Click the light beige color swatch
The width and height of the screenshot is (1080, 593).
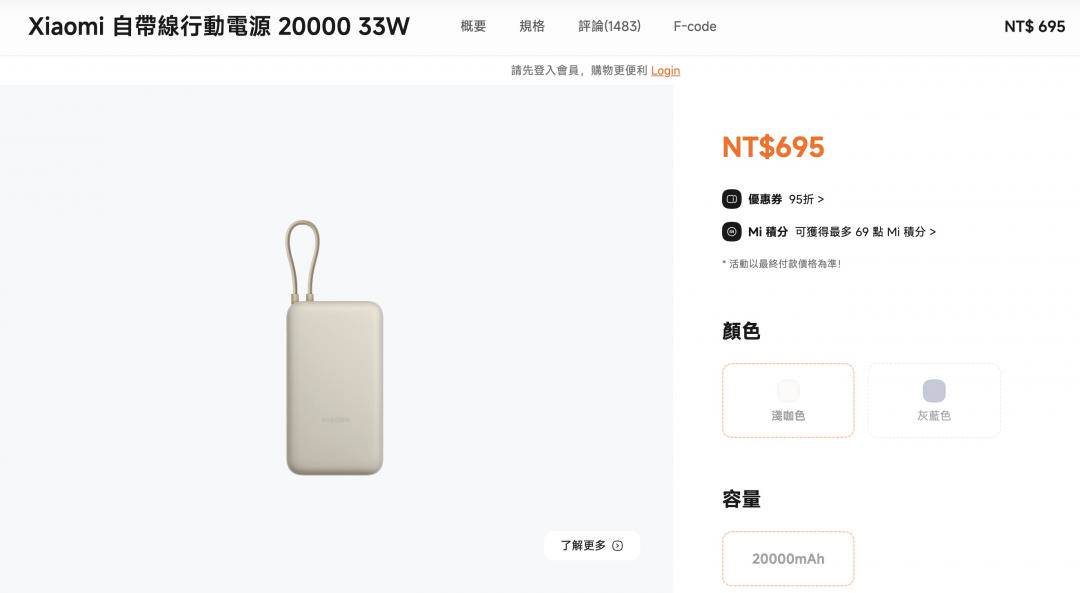tap(788, 391)
